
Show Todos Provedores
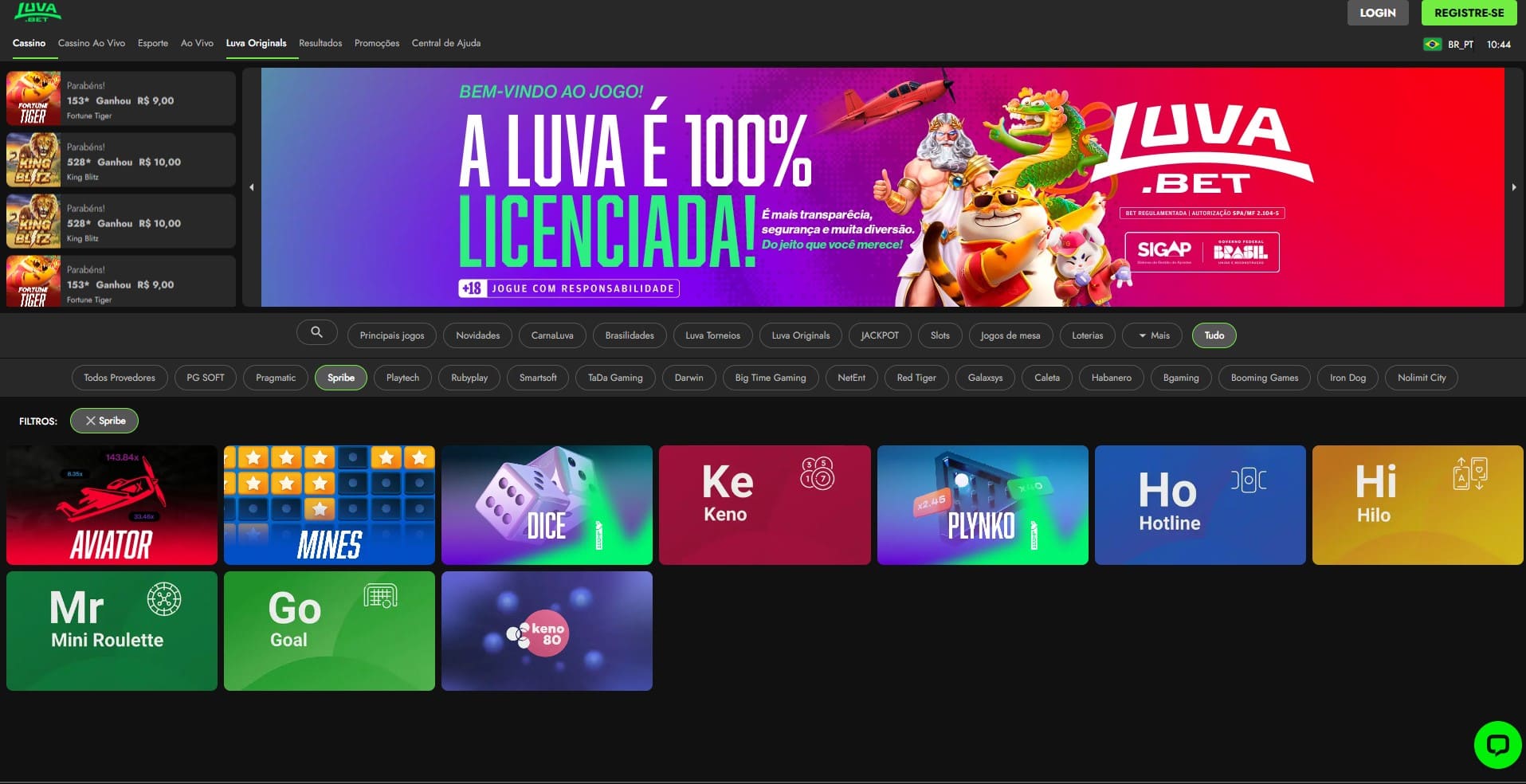point(120,378)
